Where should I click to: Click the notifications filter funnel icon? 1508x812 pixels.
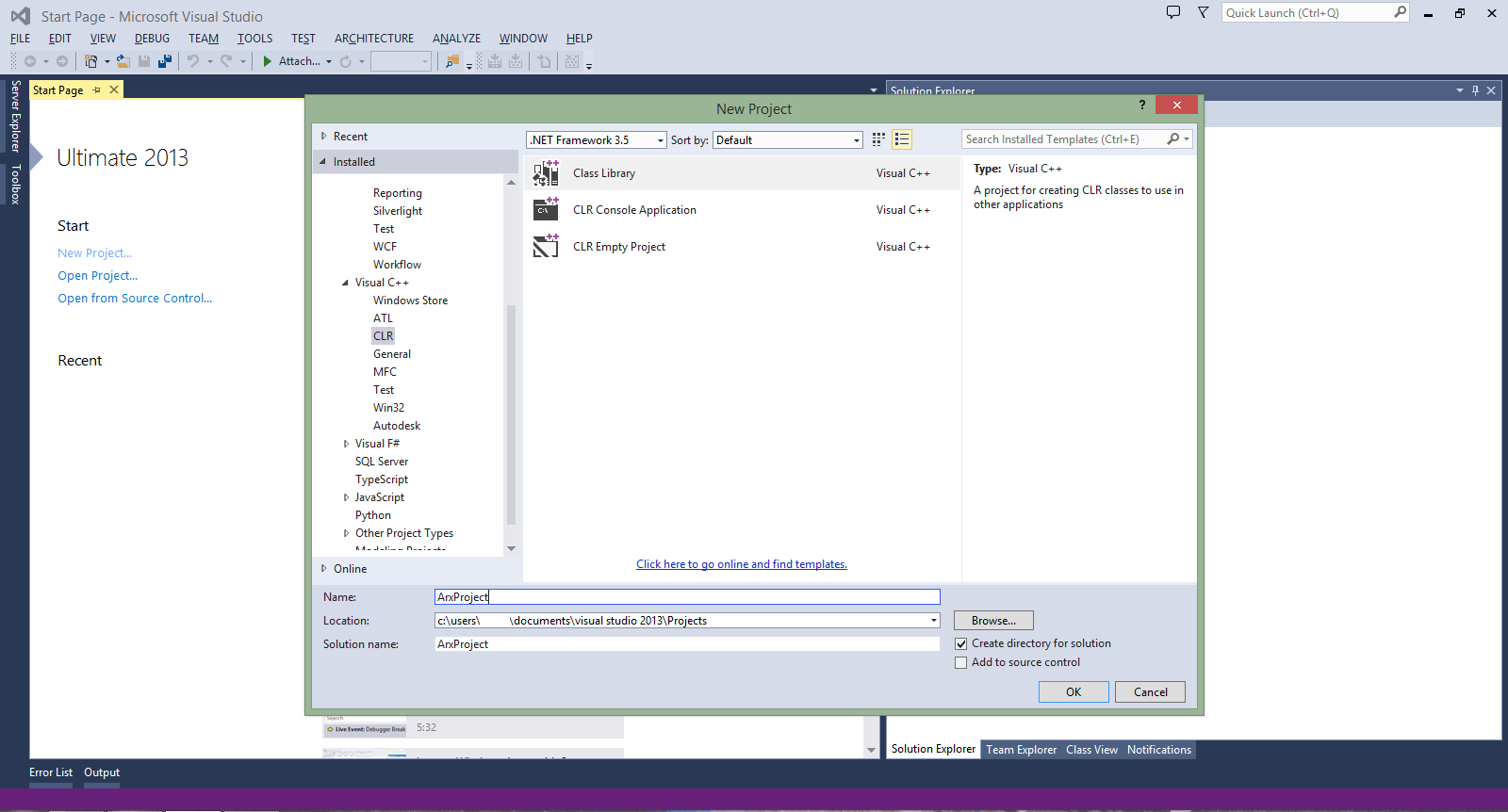click(x=1204, y=12)
